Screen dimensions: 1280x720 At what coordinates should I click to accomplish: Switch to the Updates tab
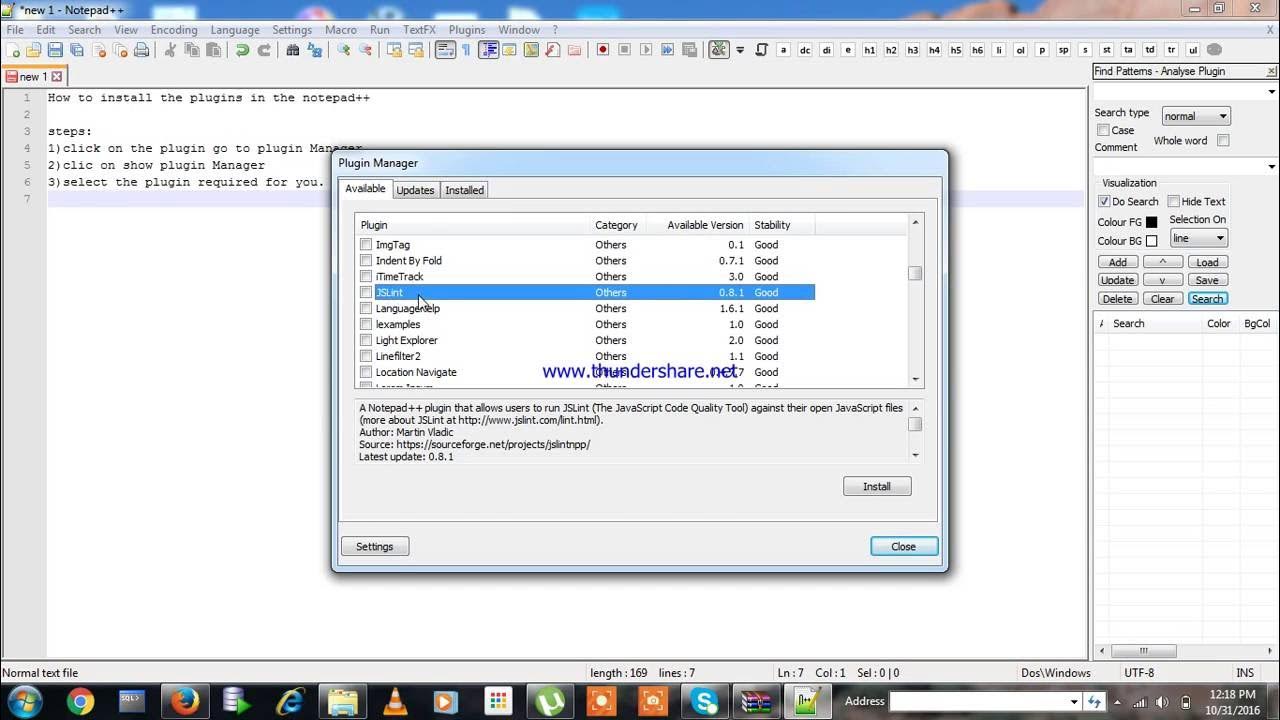point(415,190)
